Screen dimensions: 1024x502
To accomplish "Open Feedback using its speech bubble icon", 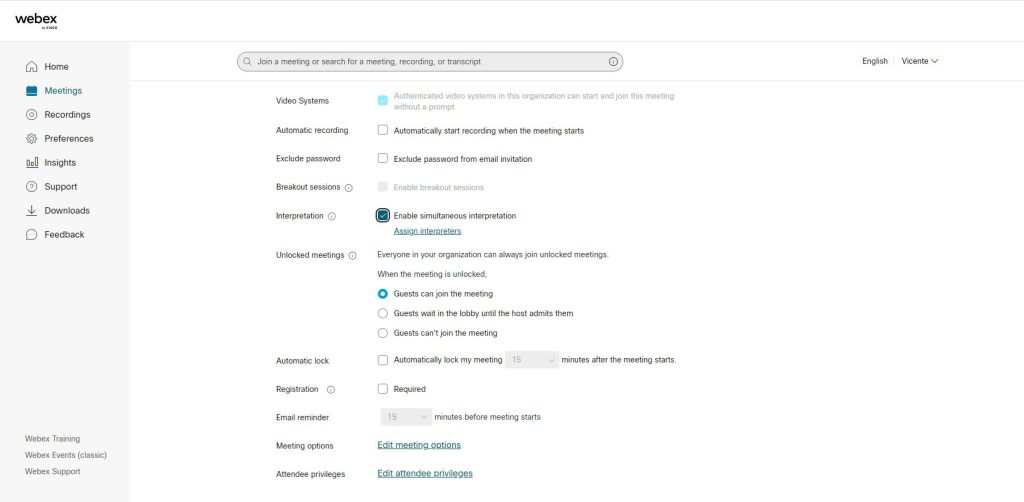I will click(32, 235).
